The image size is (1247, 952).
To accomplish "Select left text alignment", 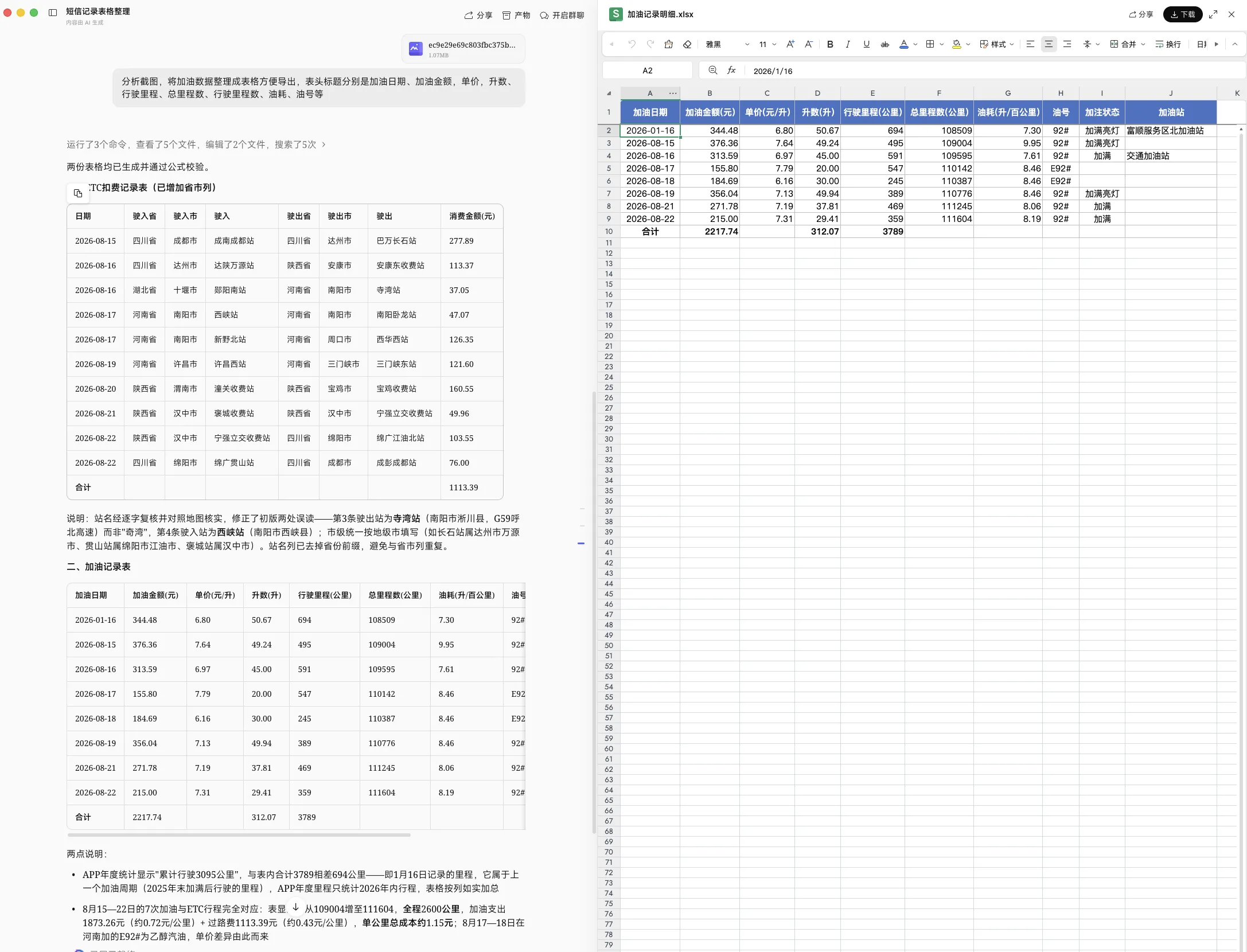I will click(x=1030, y=44).
